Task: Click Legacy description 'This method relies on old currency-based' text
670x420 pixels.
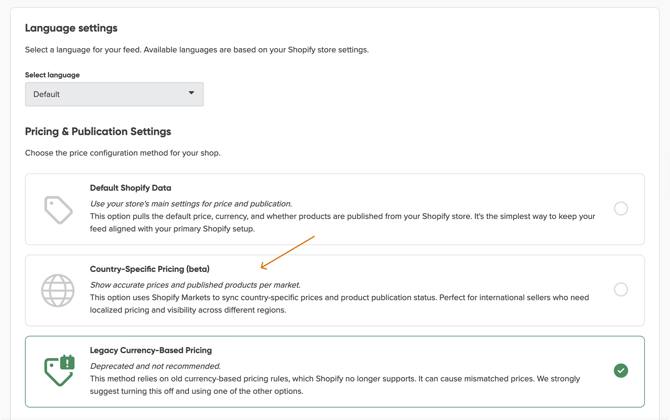Action: coord(335,385)
